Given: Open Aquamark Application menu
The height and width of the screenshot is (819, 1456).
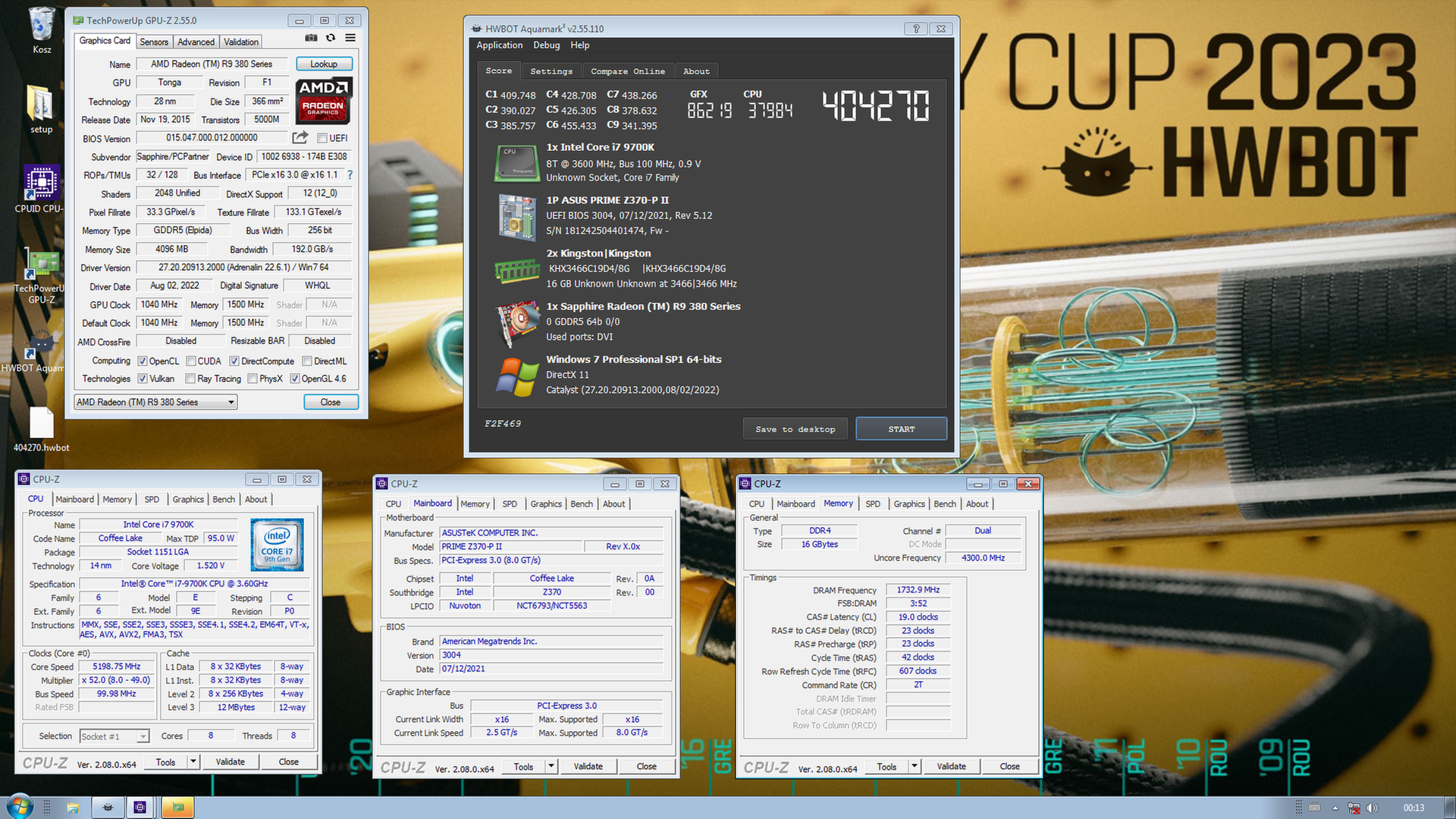Looking at the screenshot, I should tap(500, 45).
